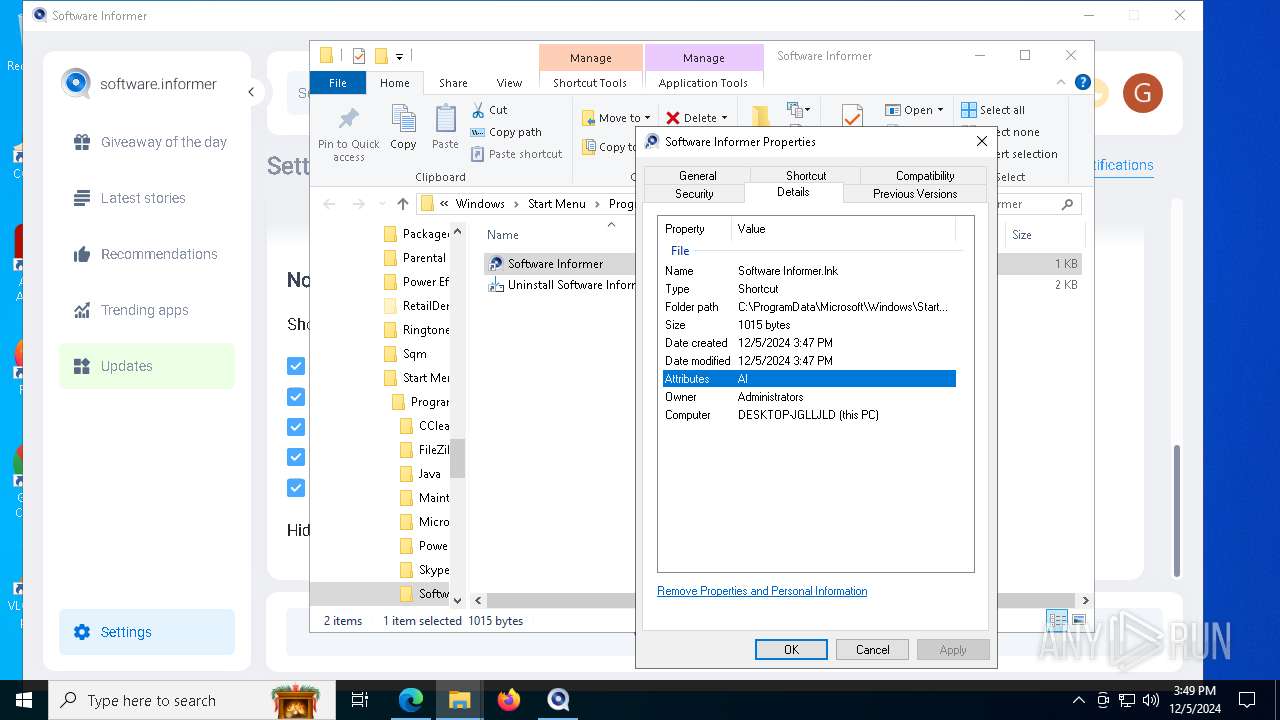Click OK in Properties dialog
This screenshot has width=1280, height=720.
tap(791, 650)
